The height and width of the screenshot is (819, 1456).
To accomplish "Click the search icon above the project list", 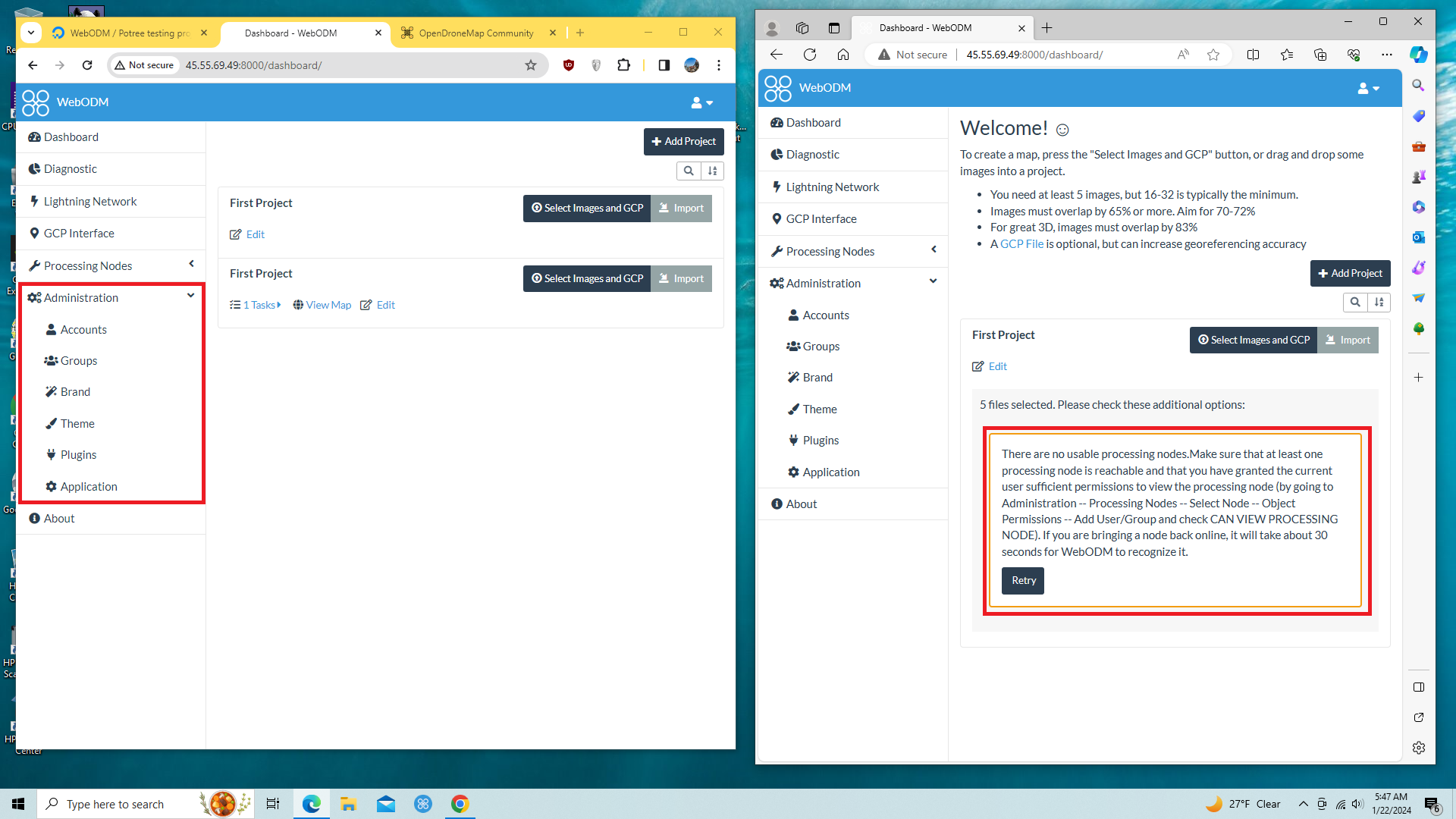I will click(x=689, y=171).
